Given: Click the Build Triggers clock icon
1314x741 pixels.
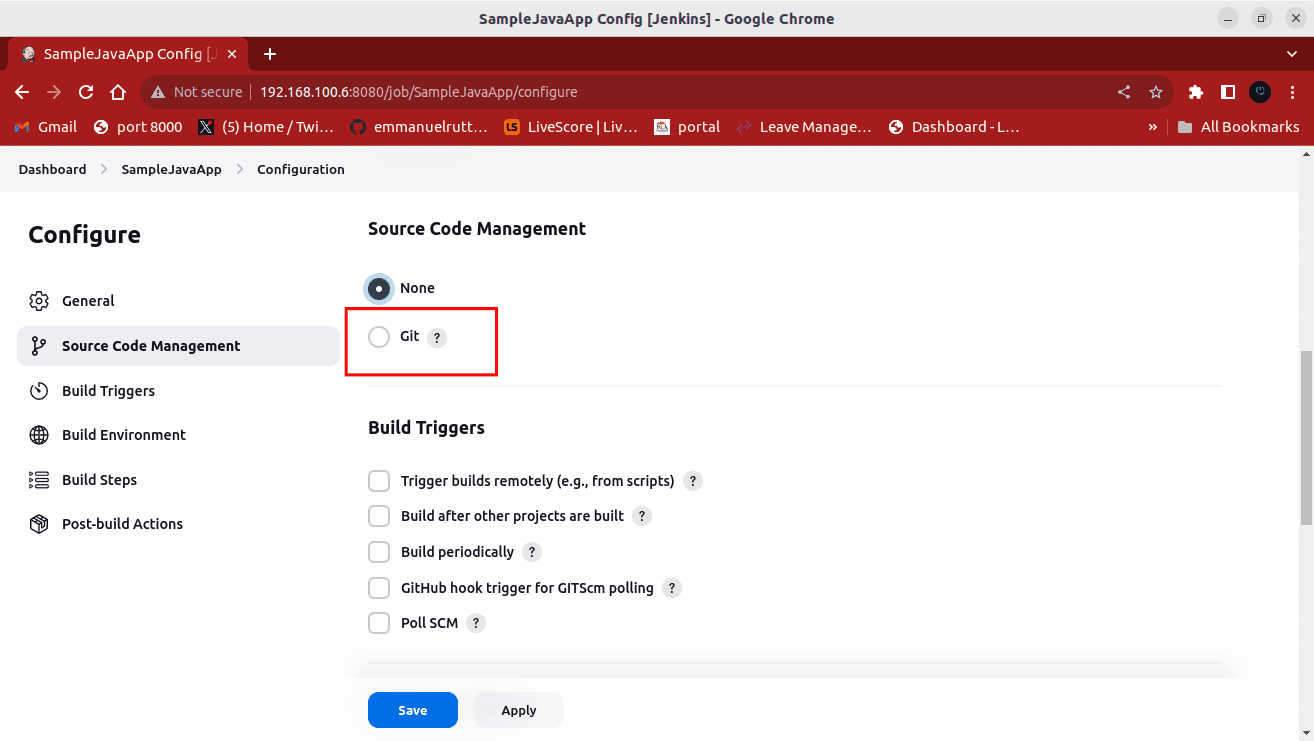Looking at the screenshot, I should pyautogui.click(x=39, y=391).
